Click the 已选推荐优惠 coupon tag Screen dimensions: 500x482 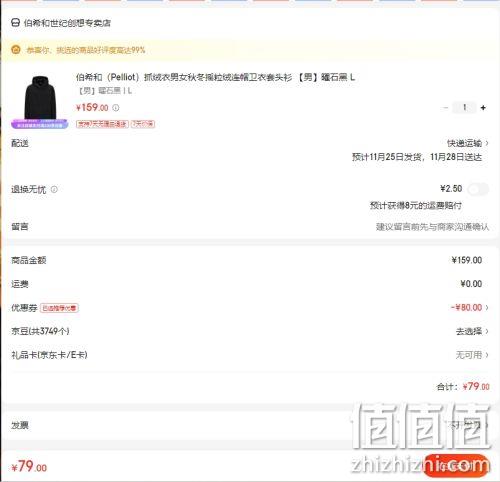pos(59,308)
